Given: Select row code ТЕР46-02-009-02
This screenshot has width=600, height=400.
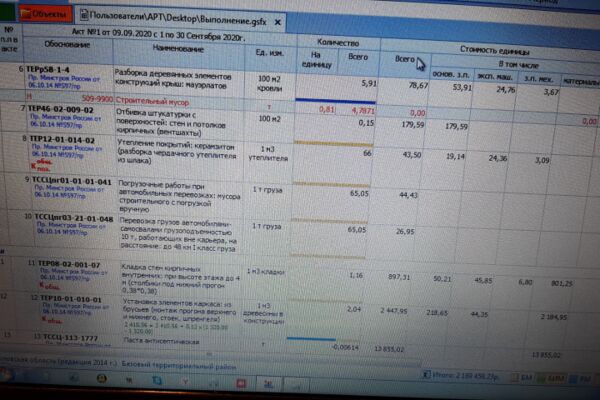Looking at the screenshot, I should (60, 110).
